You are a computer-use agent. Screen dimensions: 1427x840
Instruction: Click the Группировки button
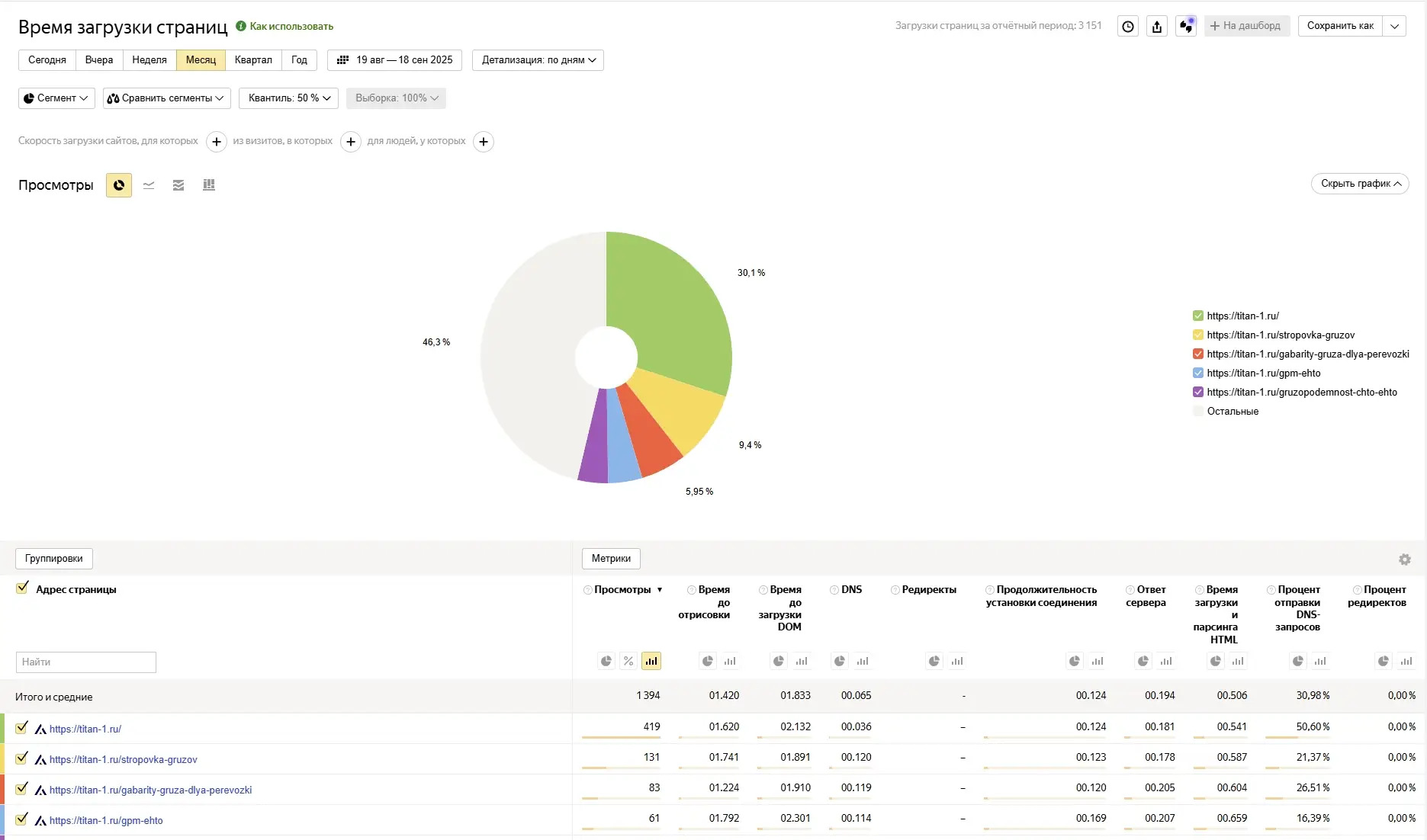[54, 559]
